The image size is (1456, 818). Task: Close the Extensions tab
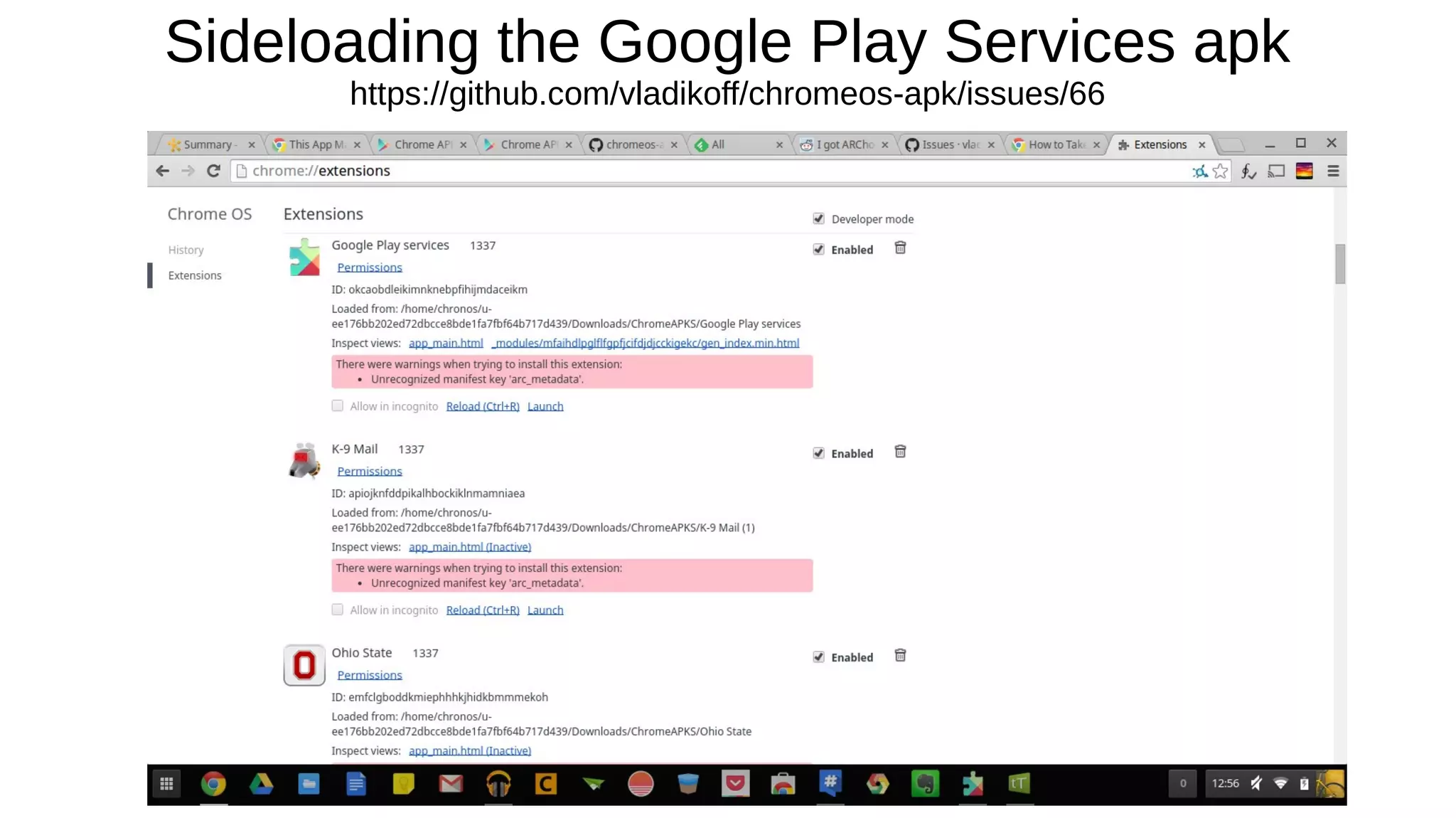[x=1202, y=145]
